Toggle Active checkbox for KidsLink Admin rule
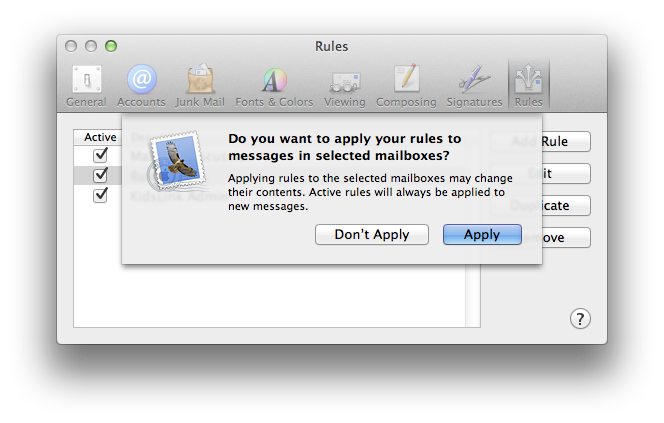The image size is (664, 423). (x=100, y=195)
